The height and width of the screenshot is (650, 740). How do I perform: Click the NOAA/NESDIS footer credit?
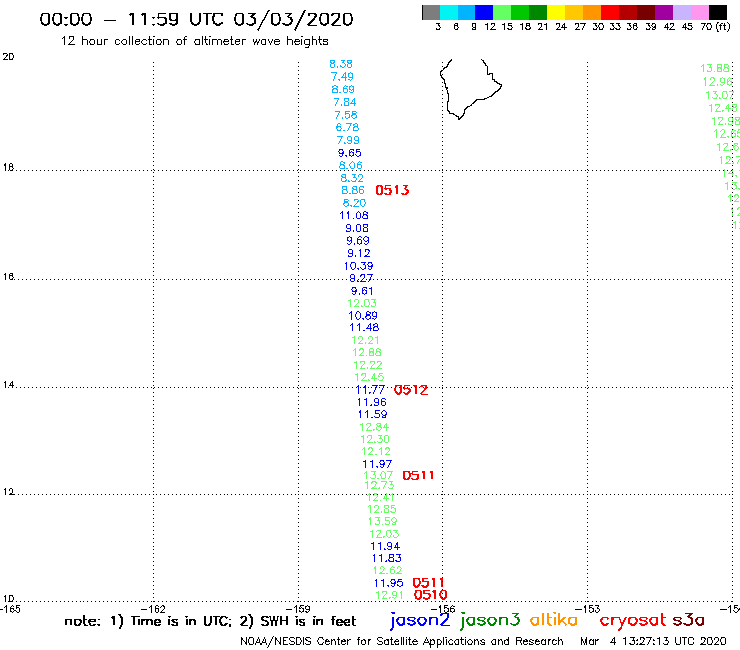402,642
